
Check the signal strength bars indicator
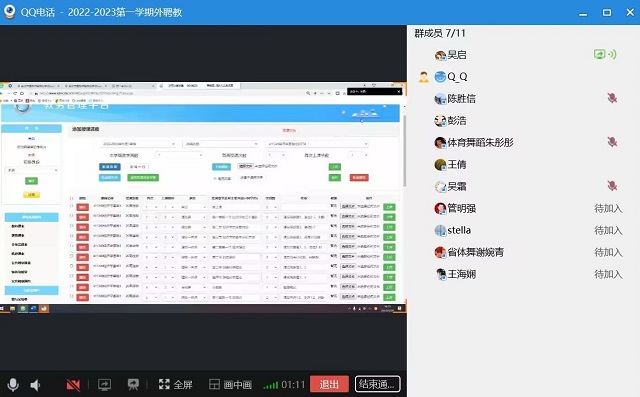[x=271, y=385]
